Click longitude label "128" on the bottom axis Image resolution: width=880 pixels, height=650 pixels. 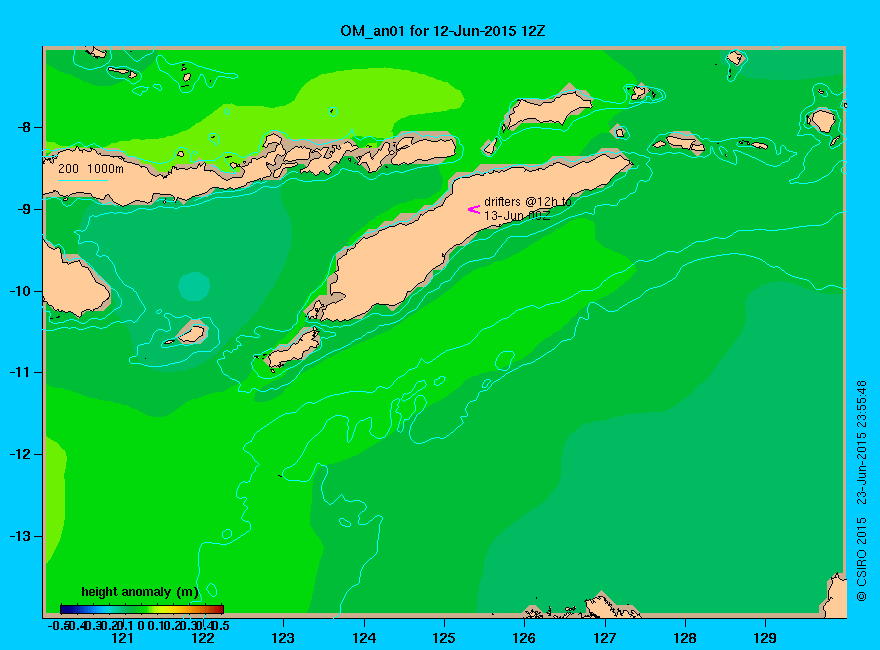[685, 638]
